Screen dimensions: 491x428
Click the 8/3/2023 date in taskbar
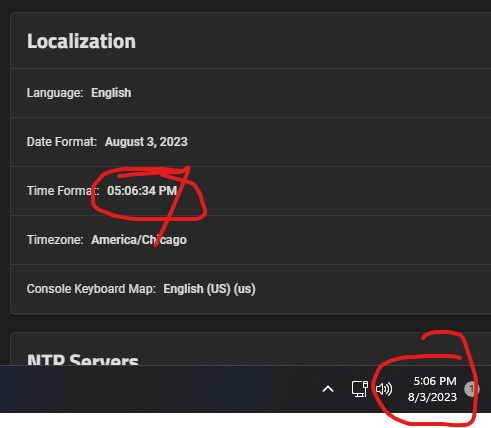[432, 397]
